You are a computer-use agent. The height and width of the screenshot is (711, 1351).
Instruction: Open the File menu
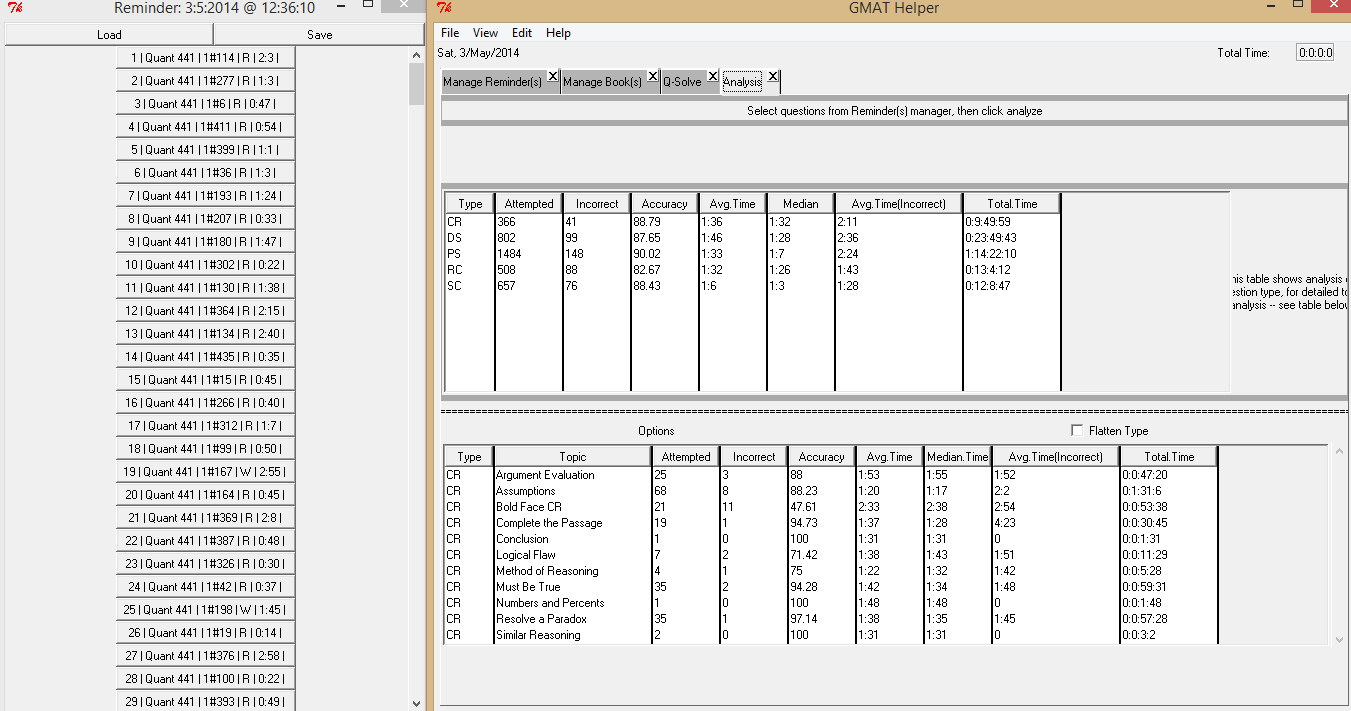pyautogui.click(x=449, y=32)
